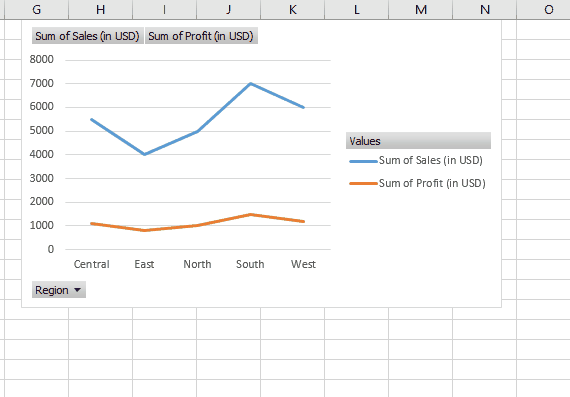Click the 8000 value axis label
The width and height of the screenshot is (570, 397).
pos(42,59)
